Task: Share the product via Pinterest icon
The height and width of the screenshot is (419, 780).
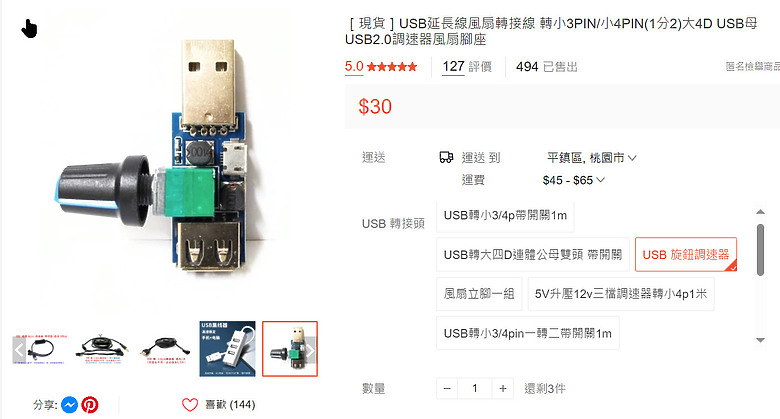Action: coord(90,405)
